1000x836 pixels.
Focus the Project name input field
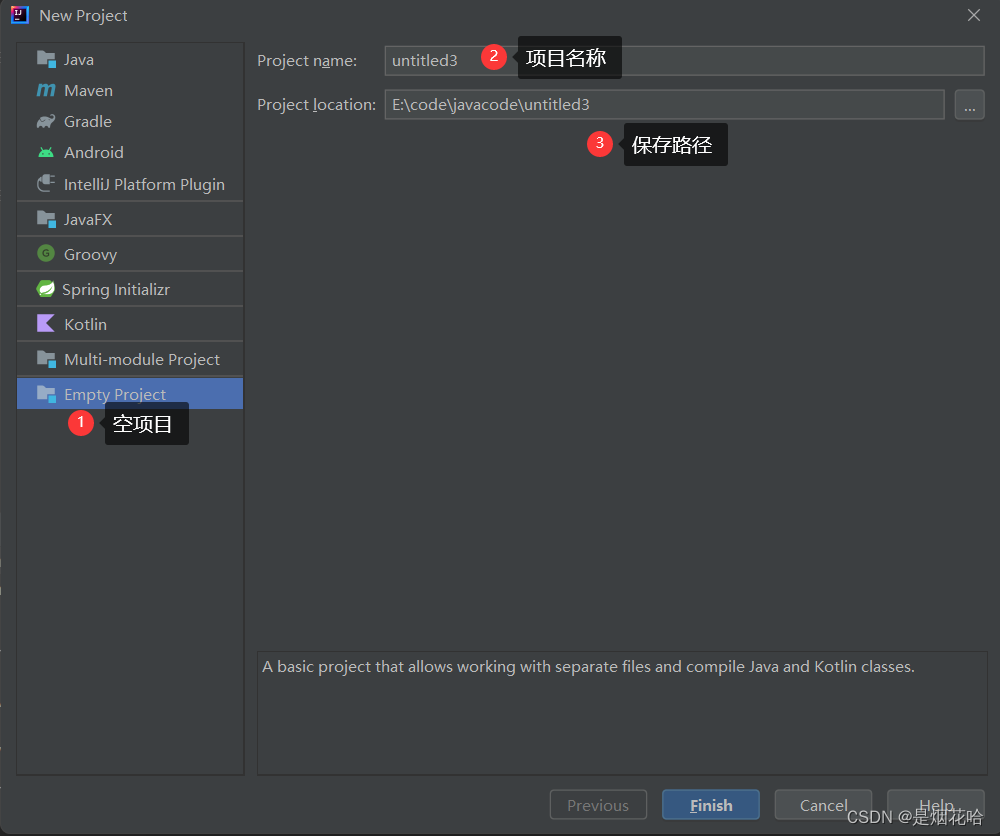(684, 61)
